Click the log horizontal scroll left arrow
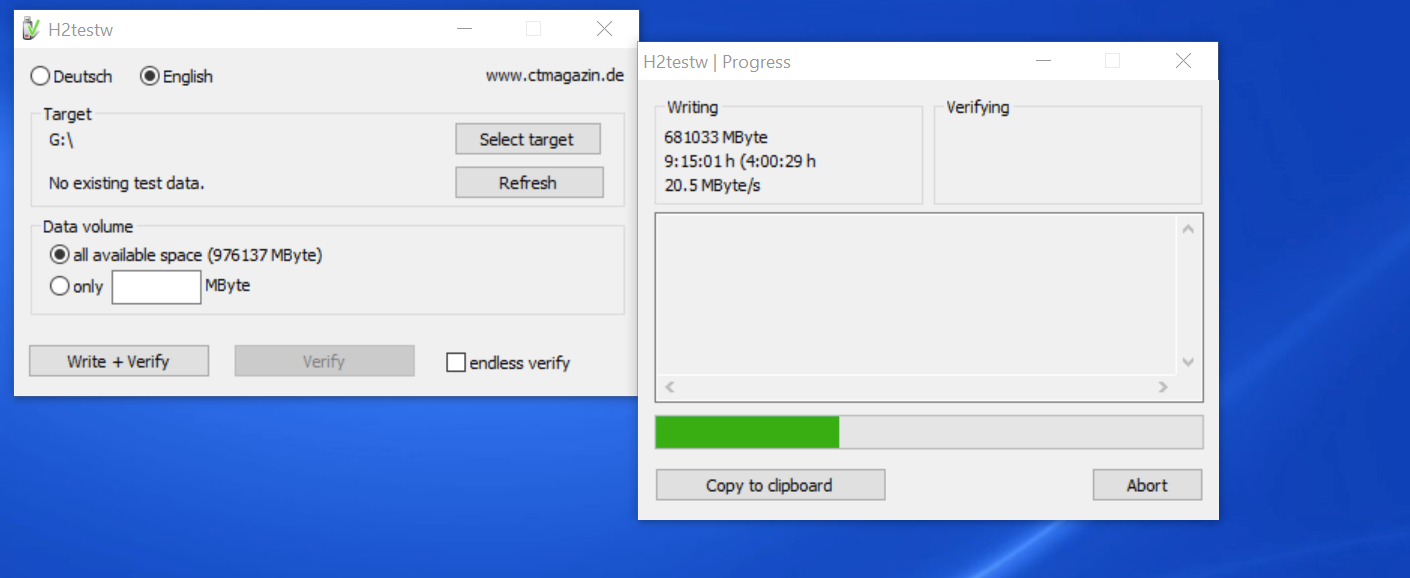Viewport: 1410px width, 578px height. coord(670,387)
